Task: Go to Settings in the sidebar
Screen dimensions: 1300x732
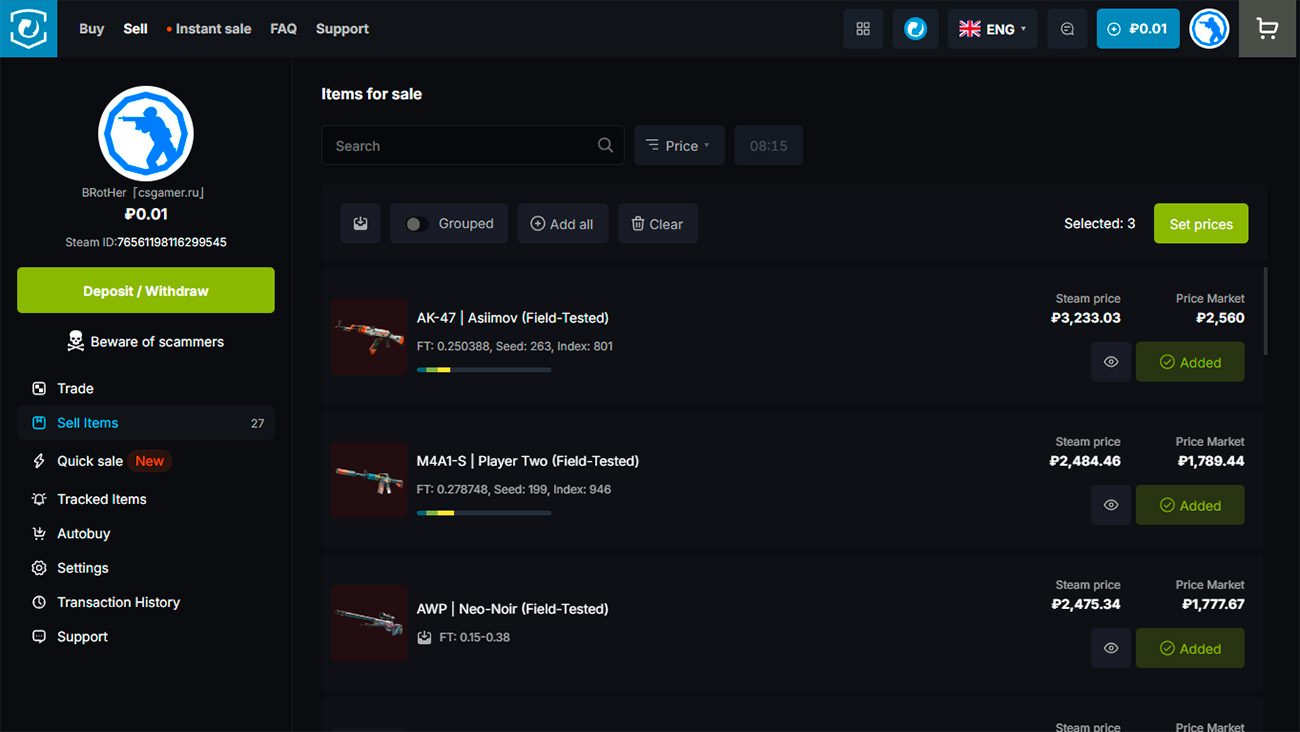Action: coord(146,568)
